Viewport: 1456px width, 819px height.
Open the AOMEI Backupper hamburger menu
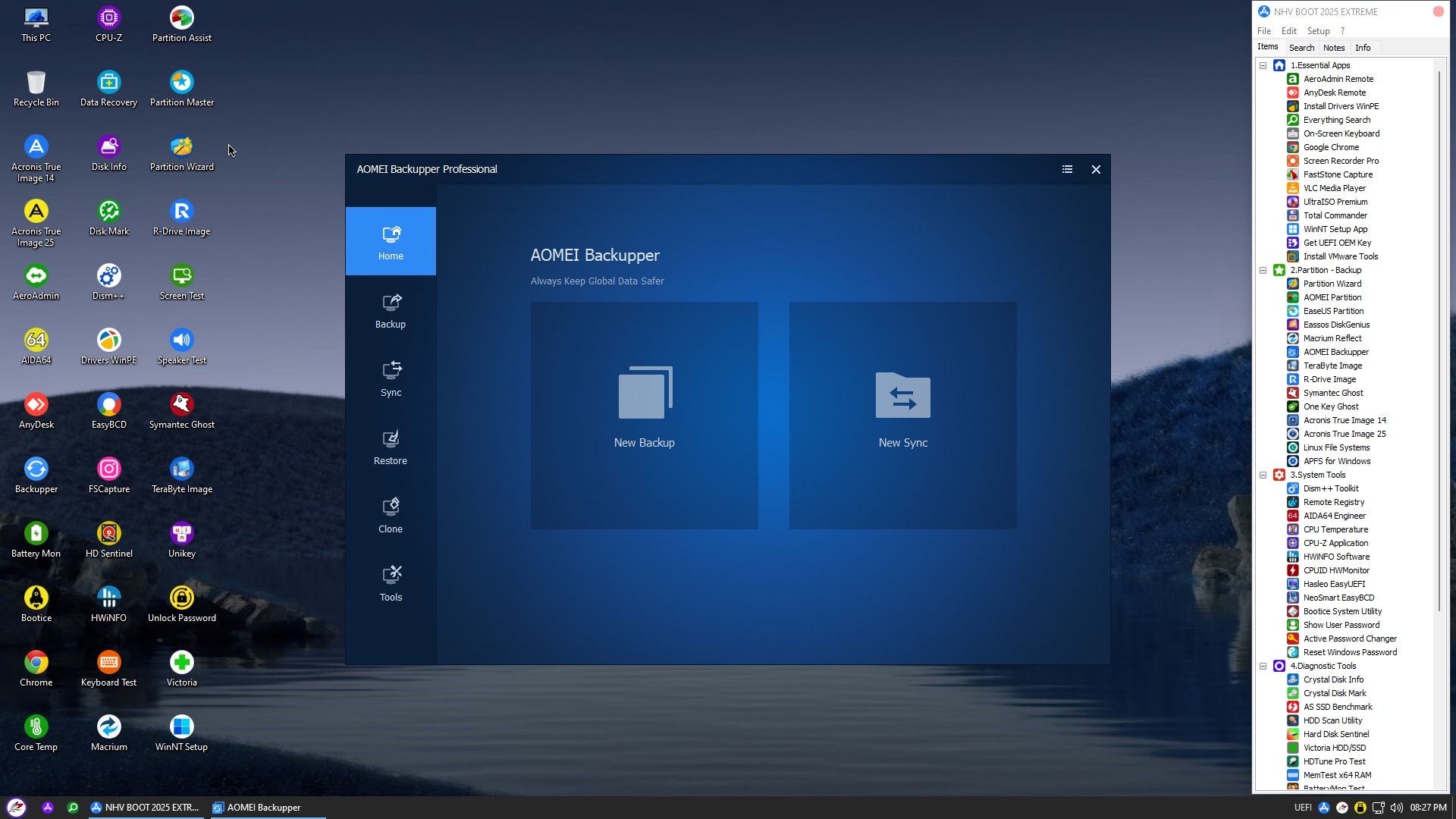[x=1067, y=169]
